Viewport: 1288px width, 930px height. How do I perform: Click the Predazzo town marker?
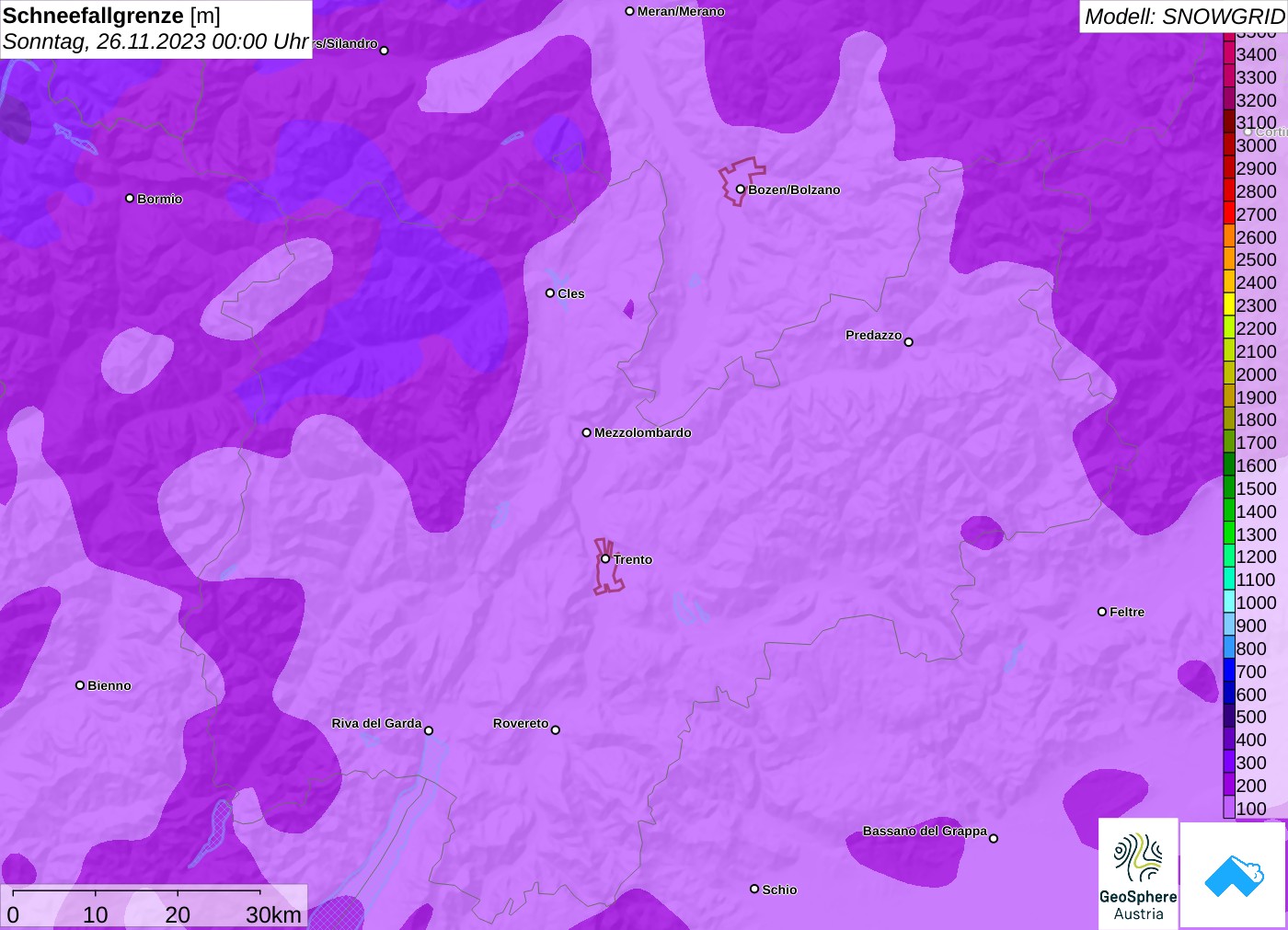point(908,342)
